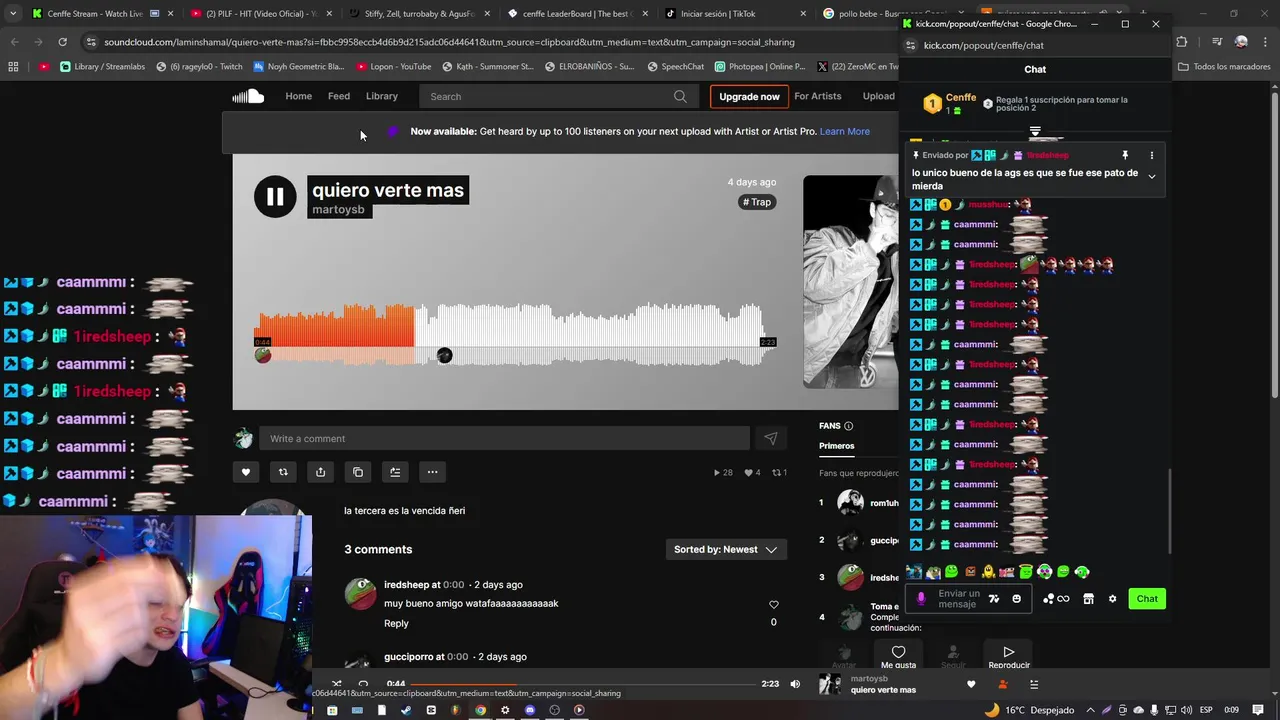This screenshot has height=720, width=1280.
Task: Open the kick popout site info icon
Action: (910, 45)
